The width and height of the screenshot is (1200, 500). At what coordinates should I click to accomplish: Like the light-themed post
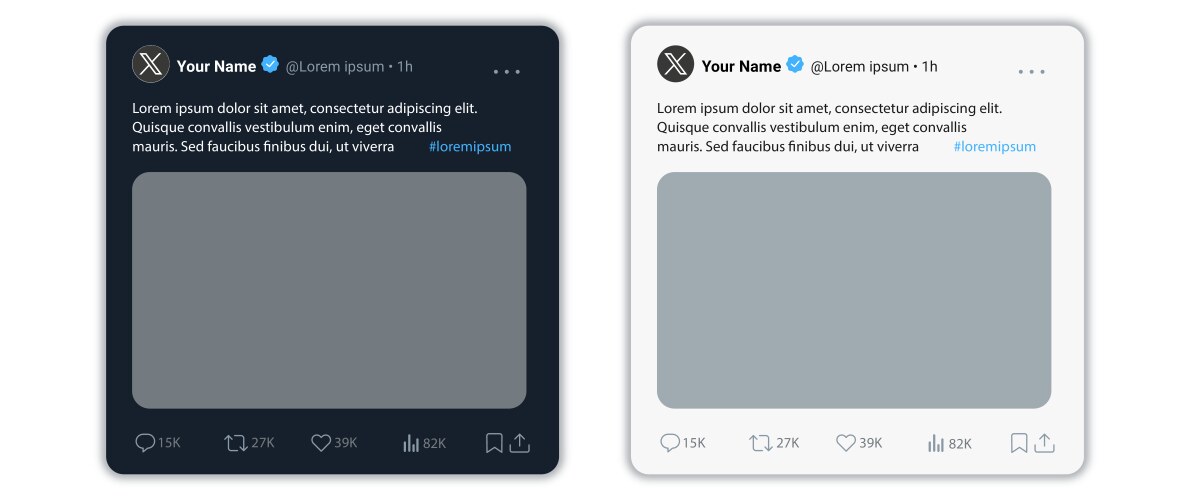[845, 442]
